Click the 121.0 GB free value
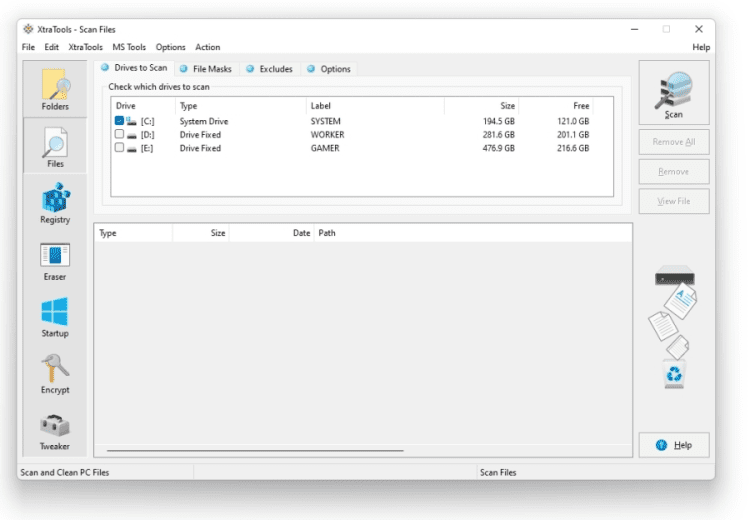Screen dimensions: 750x520 [x=573, y=122]
